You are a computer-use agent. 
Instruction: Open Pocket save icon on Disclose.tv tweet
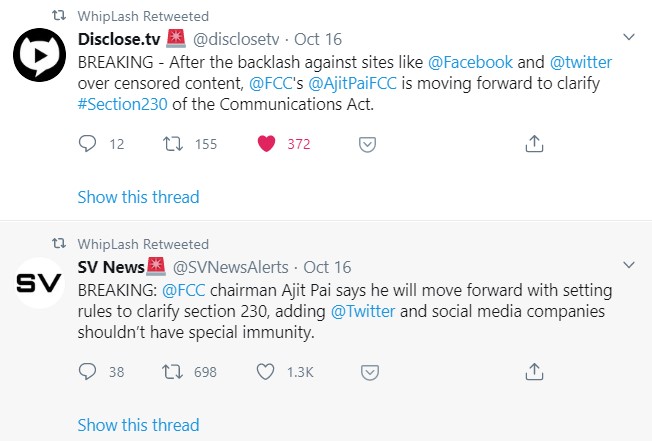367,144
